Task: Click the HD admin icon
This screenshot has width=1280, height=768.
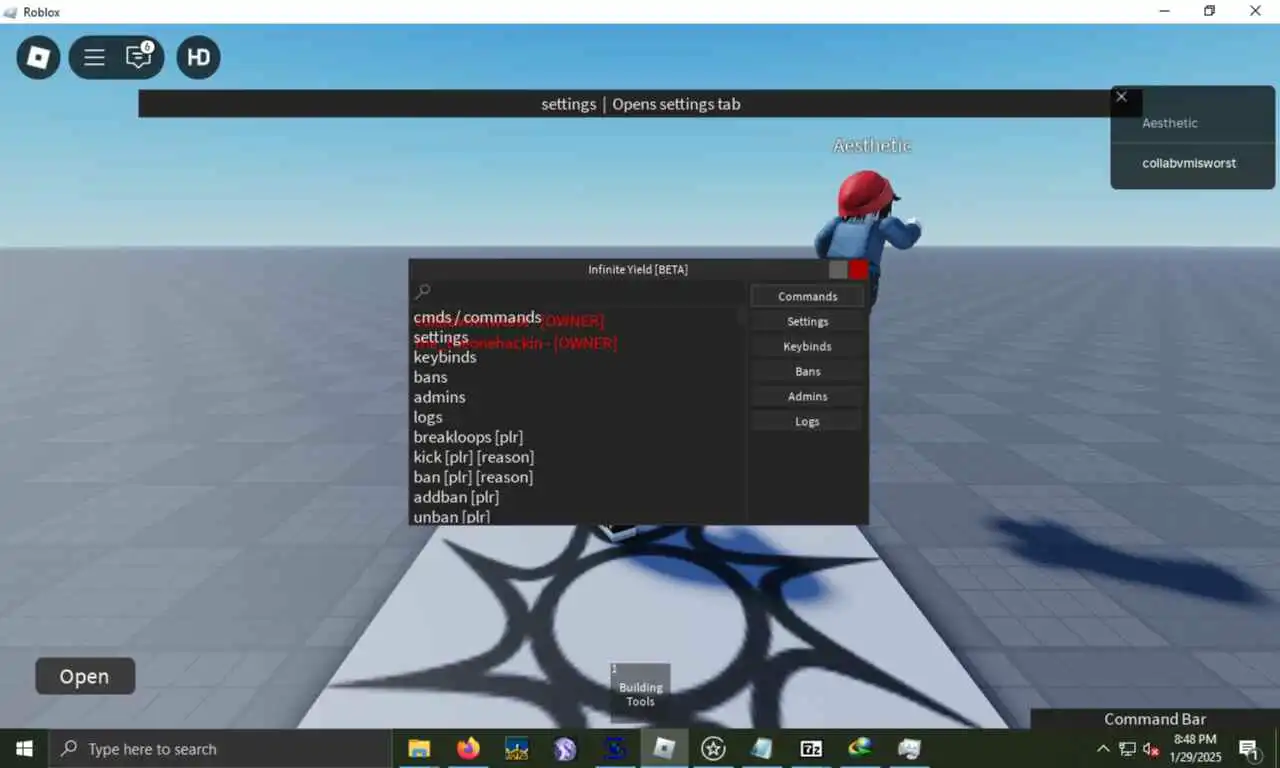Action: (x=198, y=58)
